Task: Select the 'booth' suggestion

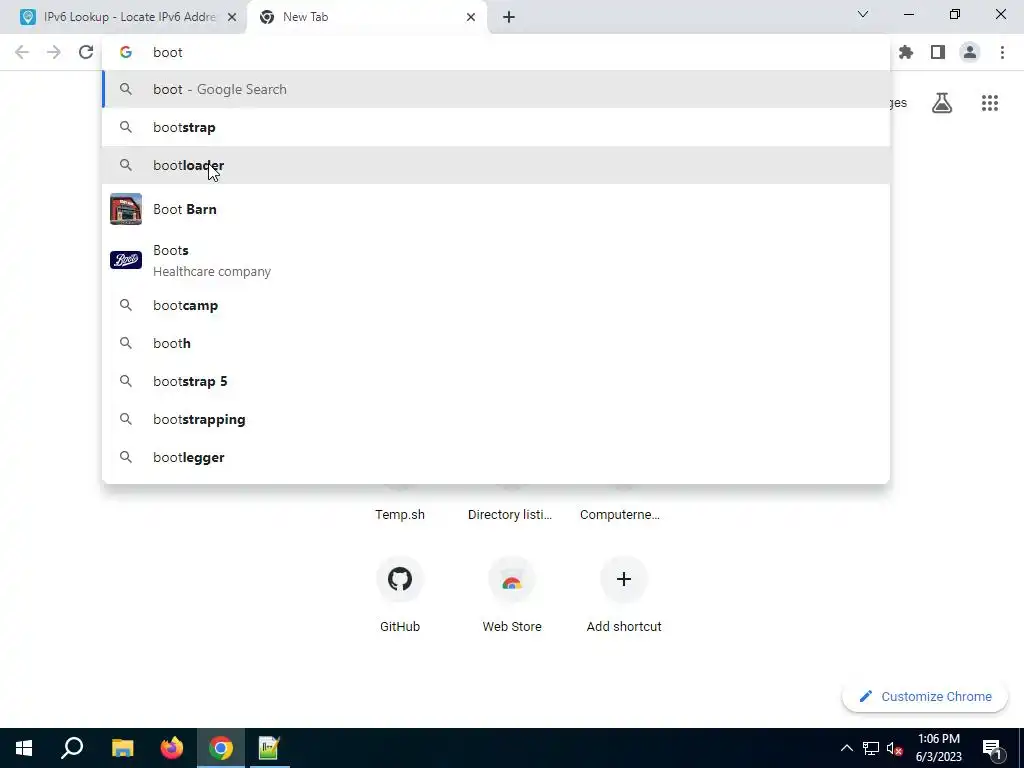Action: tap(496, 344)
